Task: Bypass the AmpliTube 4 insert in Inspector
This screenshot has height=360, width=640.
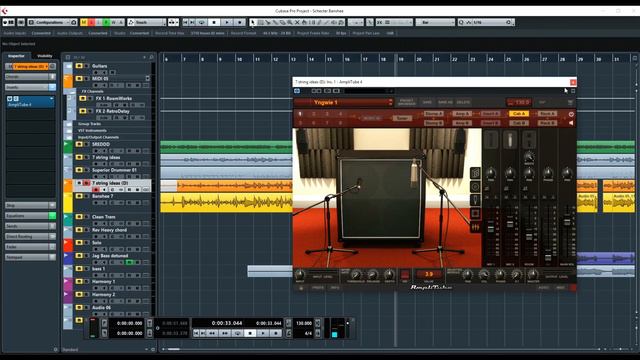Action: point(10,99)
